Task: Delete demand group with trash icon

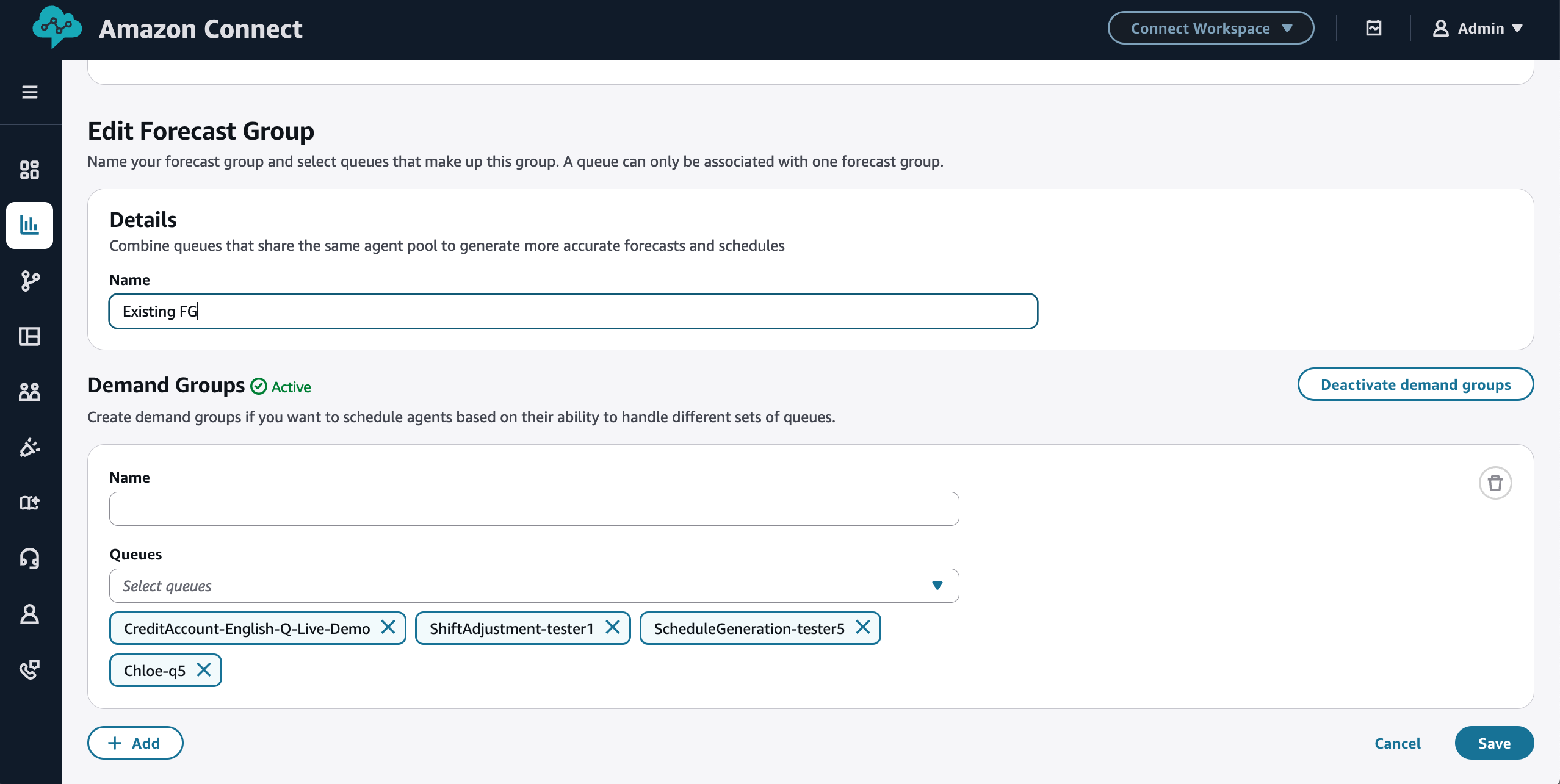Action: click(1495, 483)
